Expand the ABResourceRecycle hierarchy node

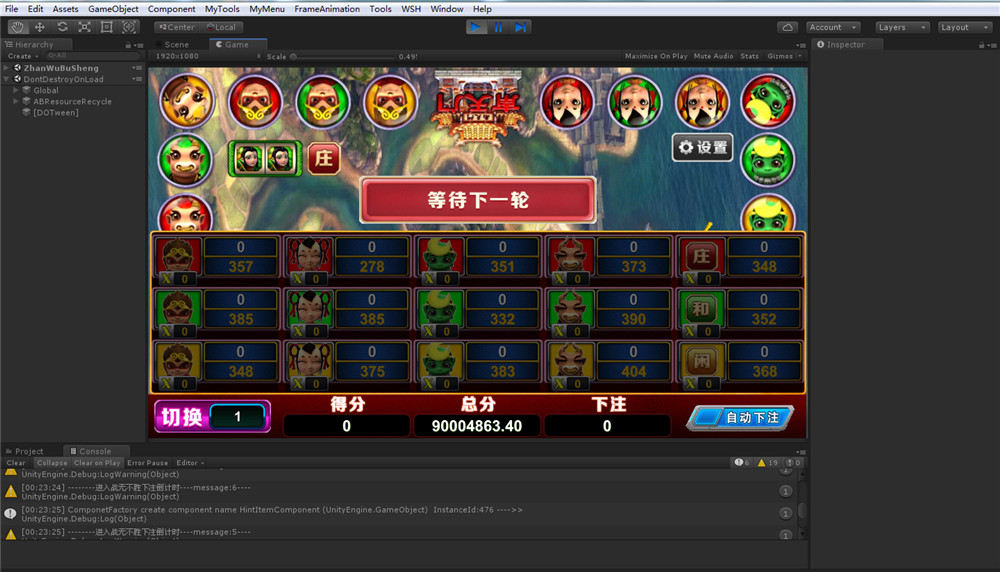tap(16, 101)
